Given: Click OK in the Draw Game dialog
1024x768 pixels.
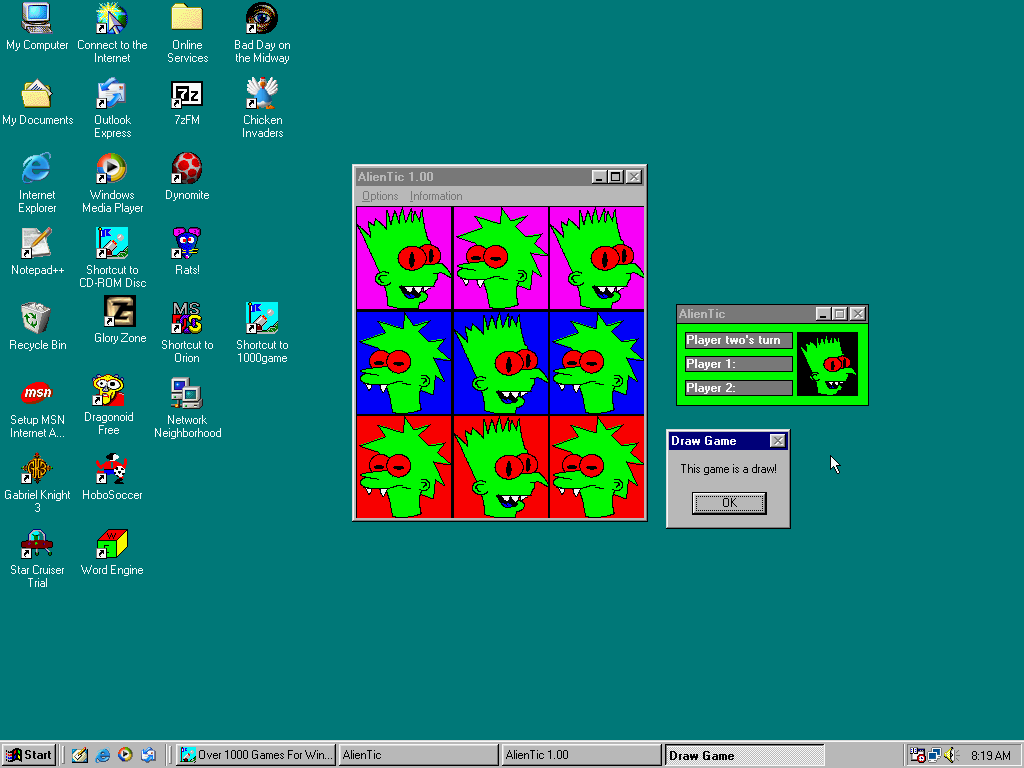Looking at the screenshot, I should pos(729,503).
